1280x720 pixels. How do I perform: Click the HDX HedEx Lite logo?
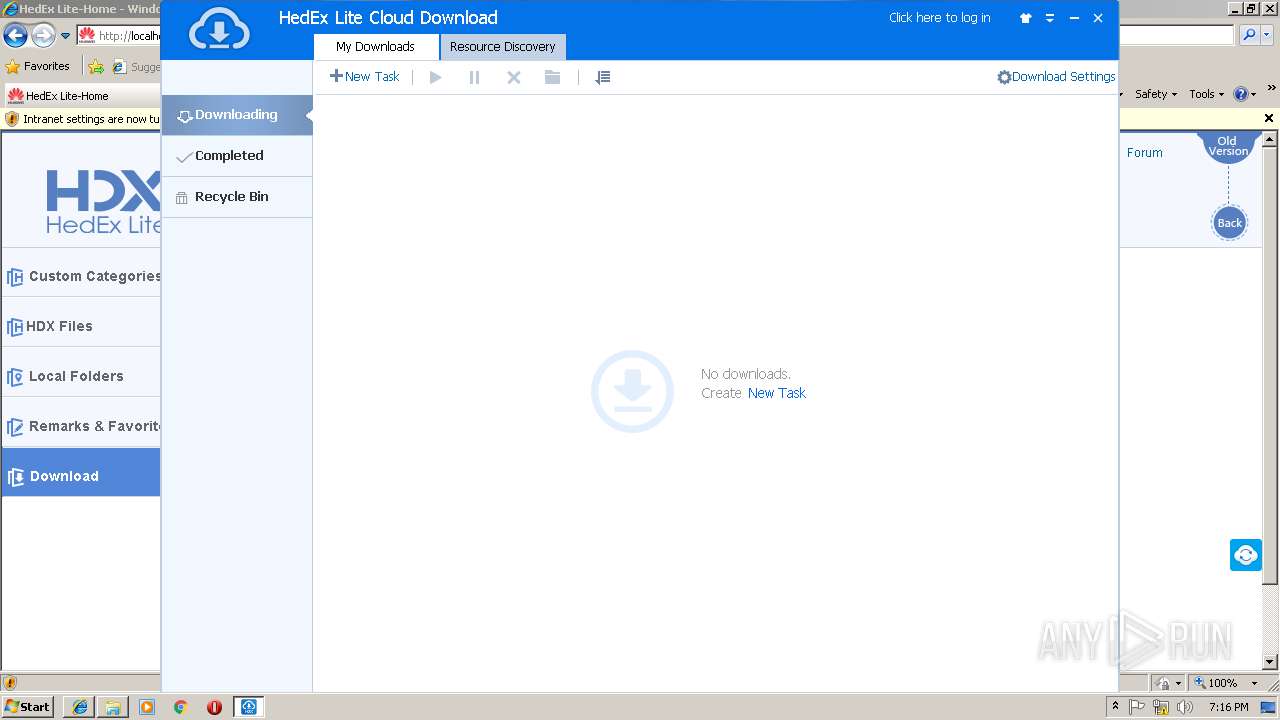point(103,202)
